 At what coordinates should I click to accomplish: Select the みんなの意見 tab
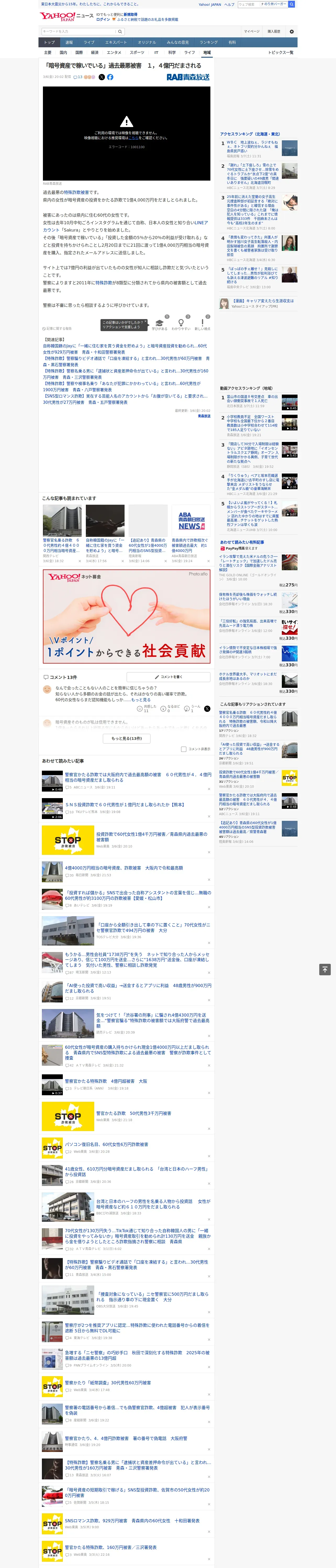click(x=177, y=43)
